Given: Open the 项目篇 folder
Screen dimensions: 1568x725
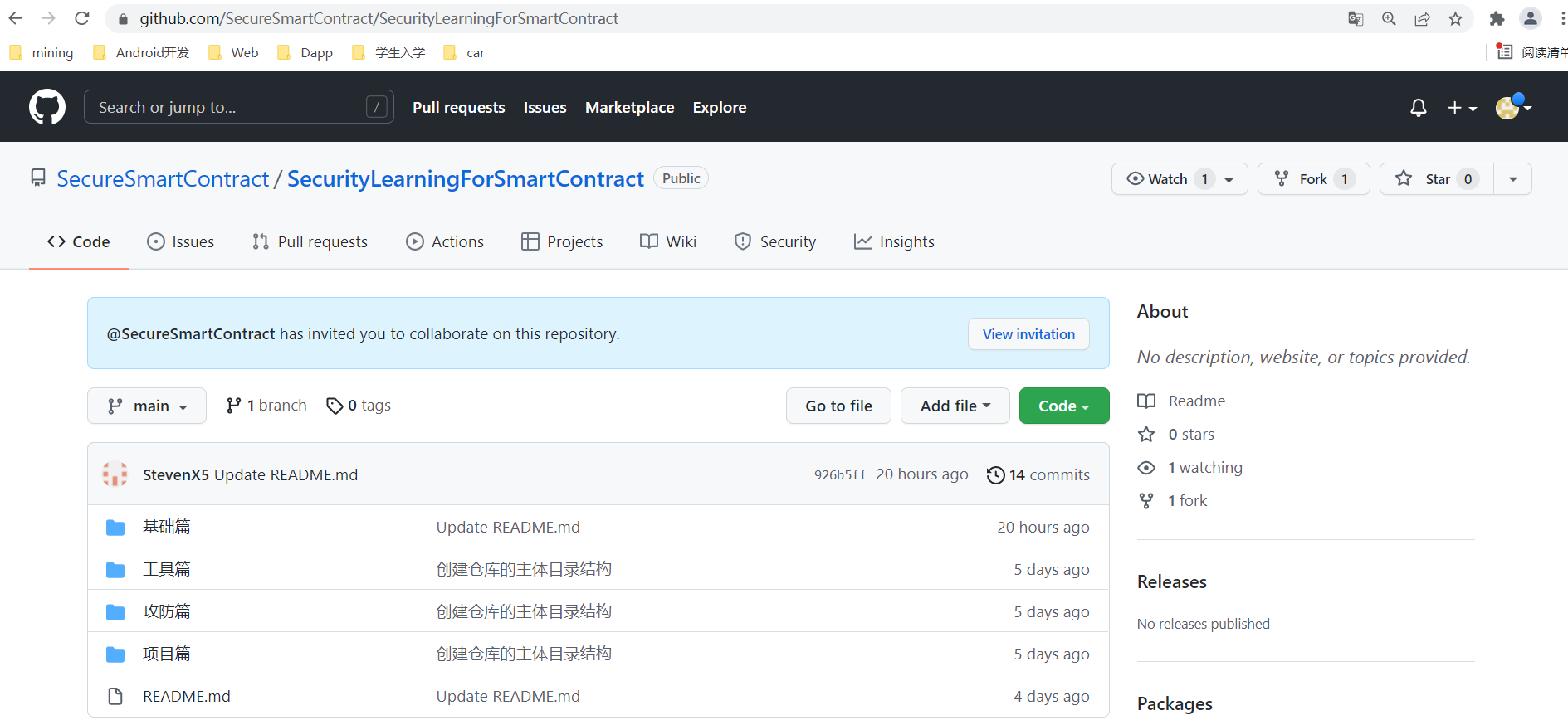Looking at the screenshot, I should [166, 654].
